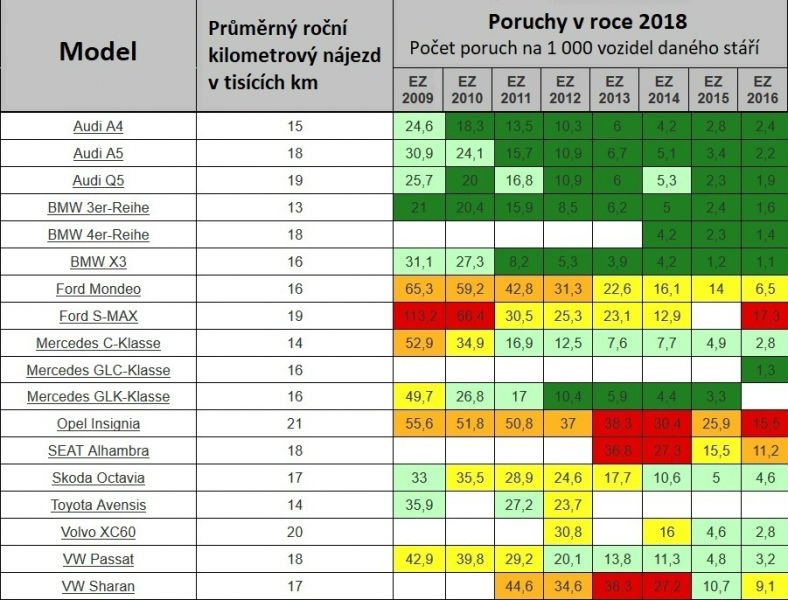788x600 pixels.
Task: Open the Ford Mondeo link
Action: coord(98,289)
